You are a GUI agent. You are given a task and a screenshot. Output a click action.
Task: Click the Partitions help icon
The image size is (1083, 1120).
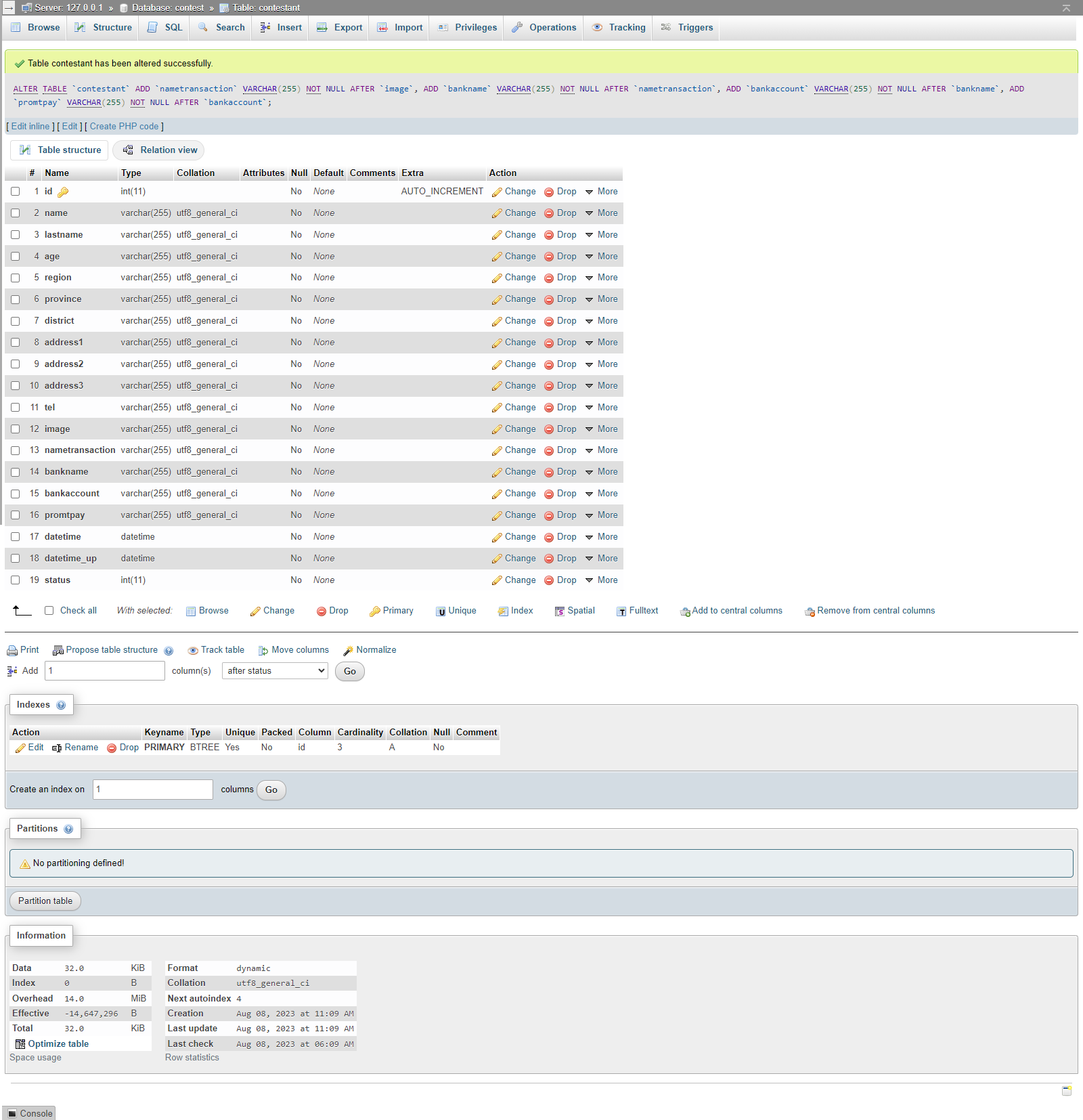68,829
